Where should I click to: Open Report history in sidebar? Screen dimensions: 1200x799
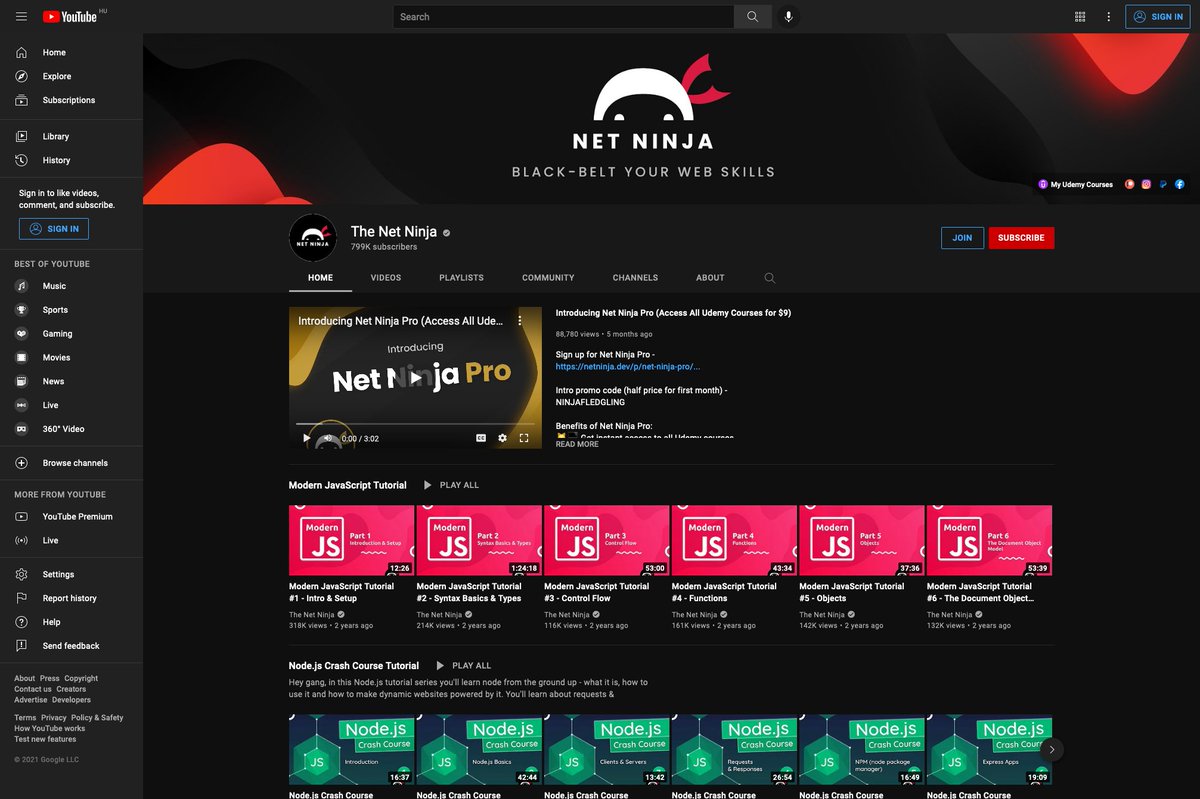coord(71,599)
